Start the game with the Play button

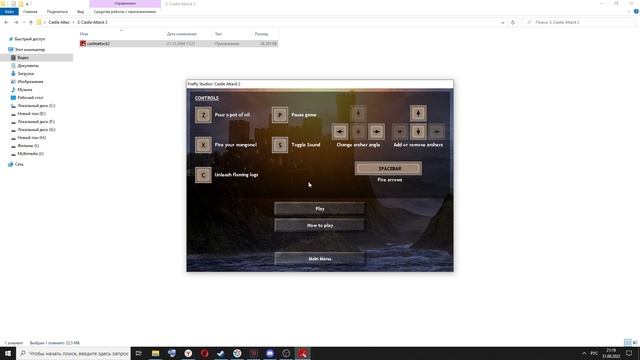click(320, 209)
